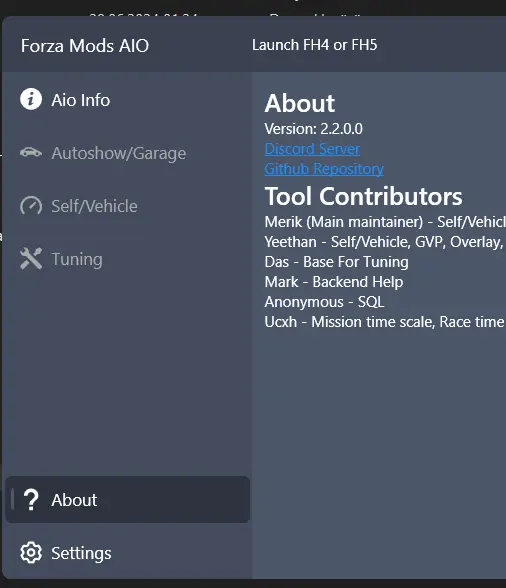Click the speedometer icon next to Self/Vehicle

31,206
